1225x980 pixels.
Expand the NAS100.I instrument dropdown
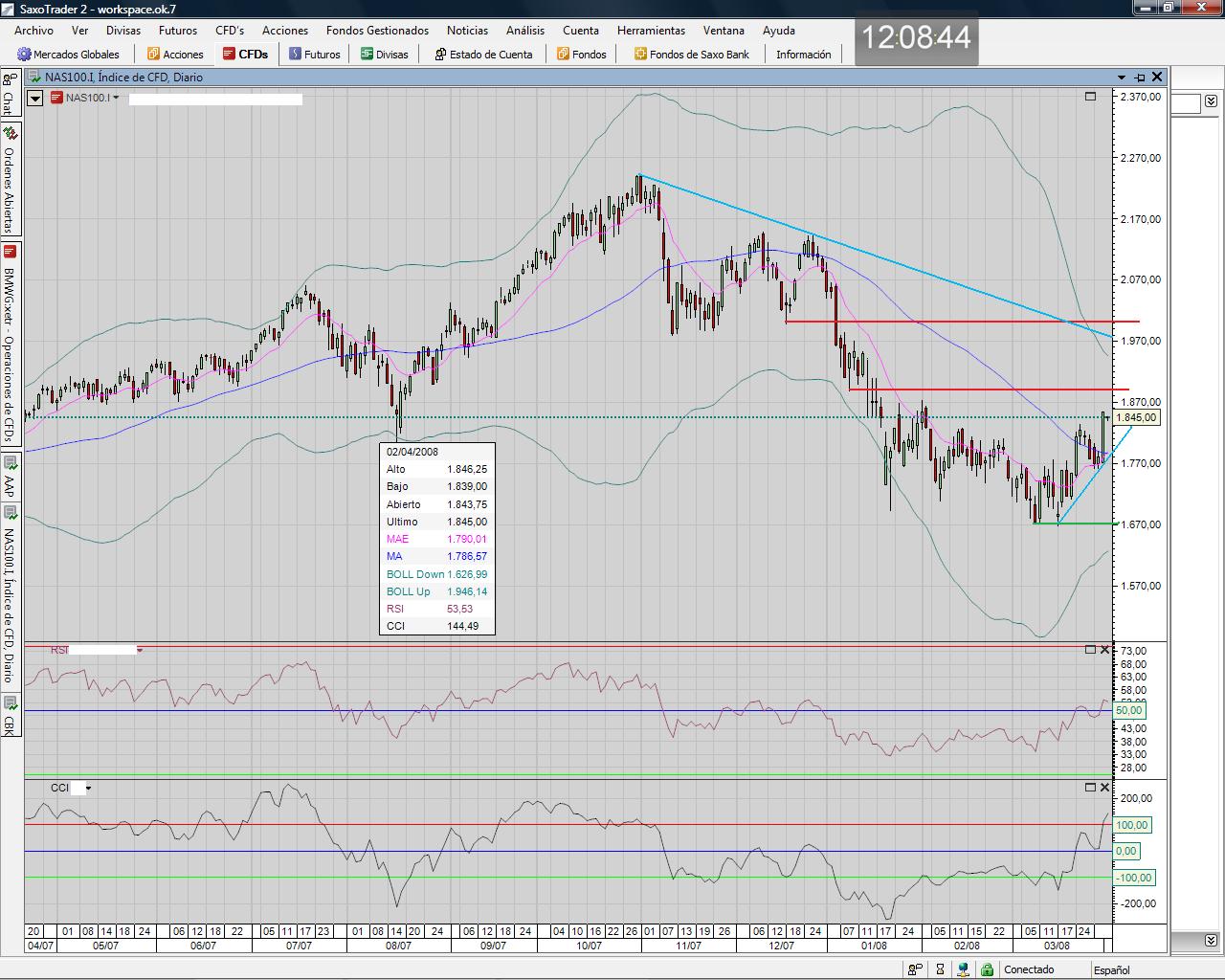[x=116, y=98]
